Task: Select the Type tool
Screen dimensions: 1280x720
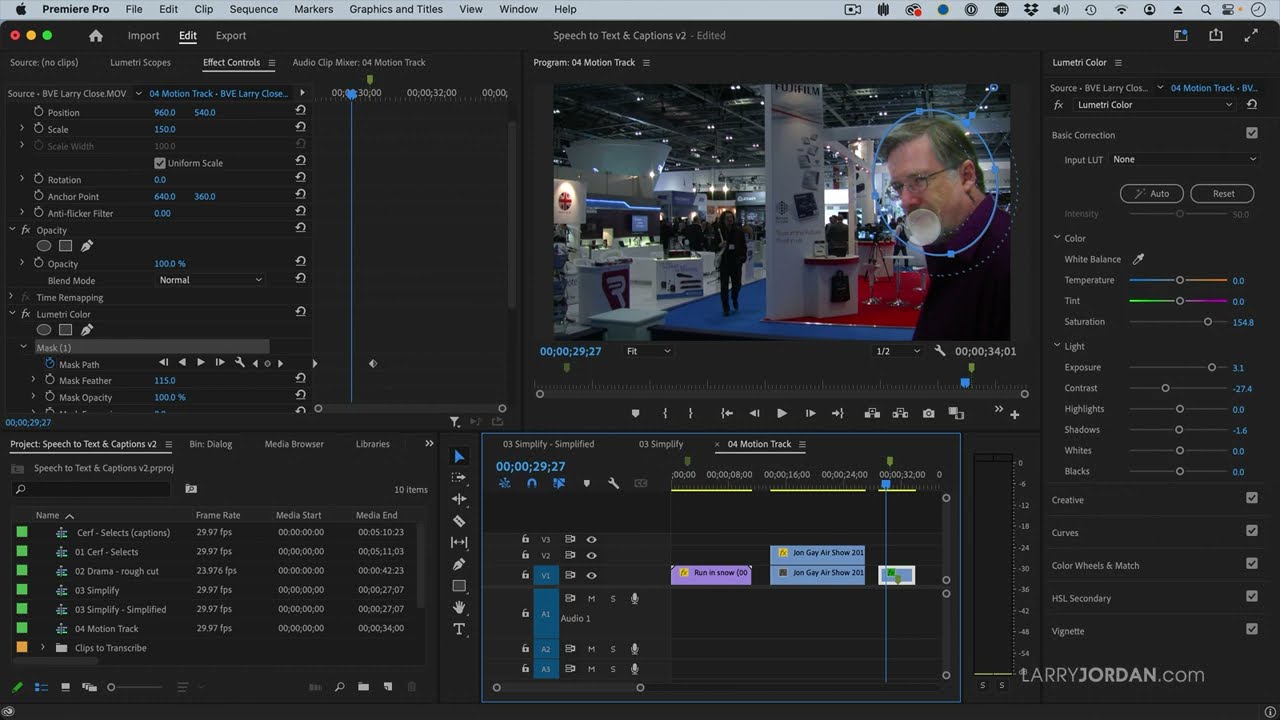Action: tap(459, 629)
